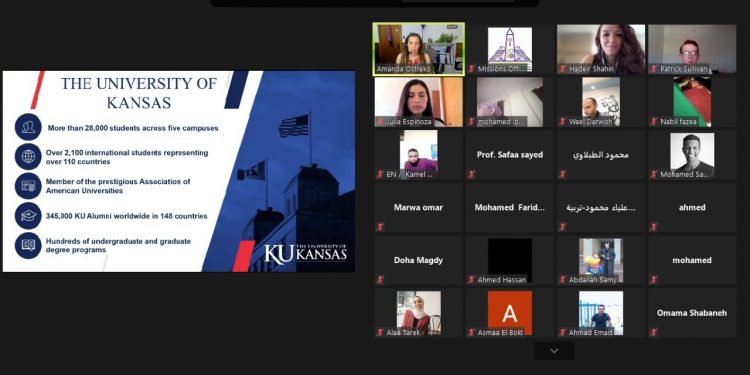Click the name ahmed in its tile
The width and height of the screenshot is (750, 375).
coord(692,208)
